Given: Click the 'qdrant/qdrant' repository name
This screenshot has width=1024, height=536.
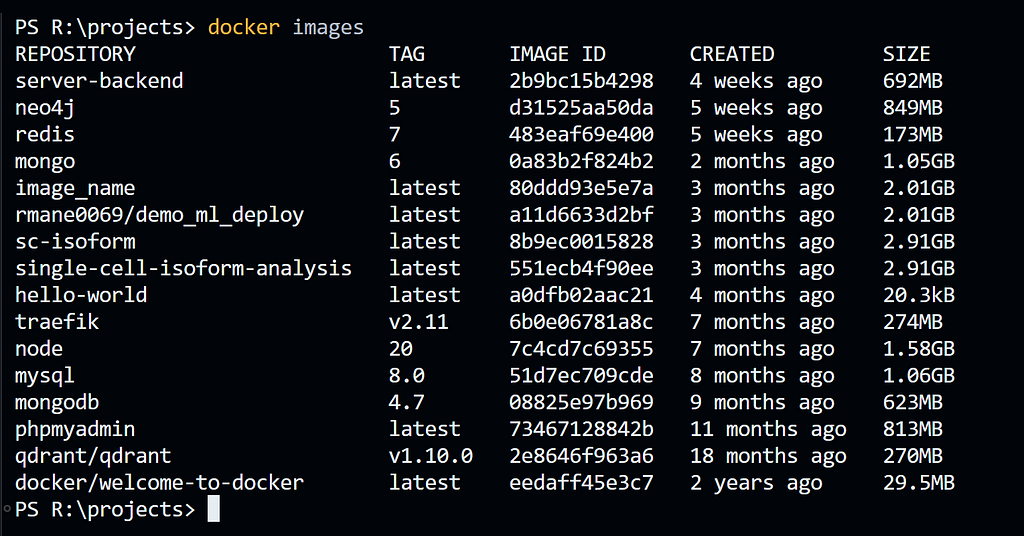Looking at the screenshot, I should point(93,456).
